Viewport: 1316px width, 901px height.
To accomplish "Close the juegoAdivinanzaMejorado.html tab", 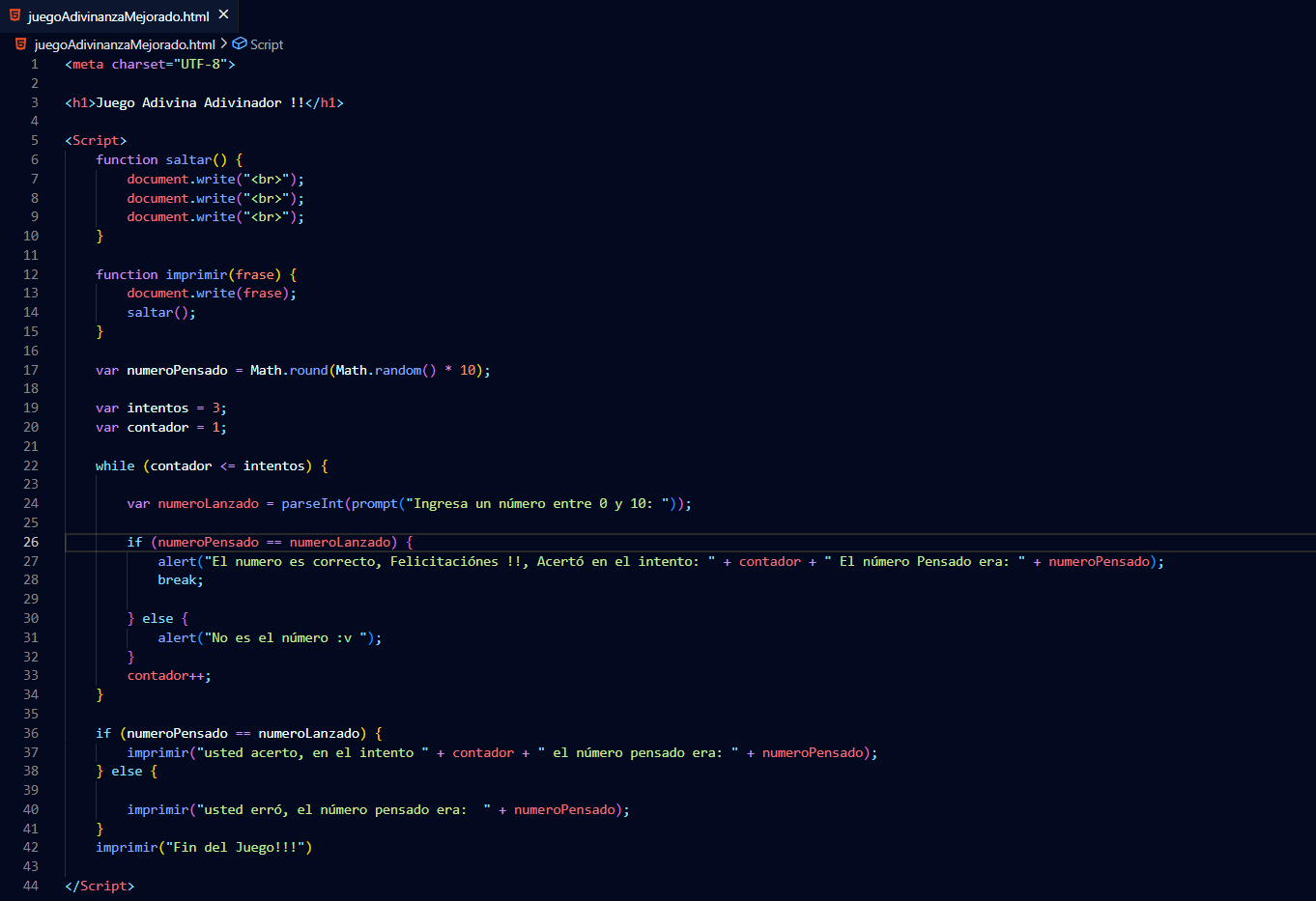I will click(224, 14).
